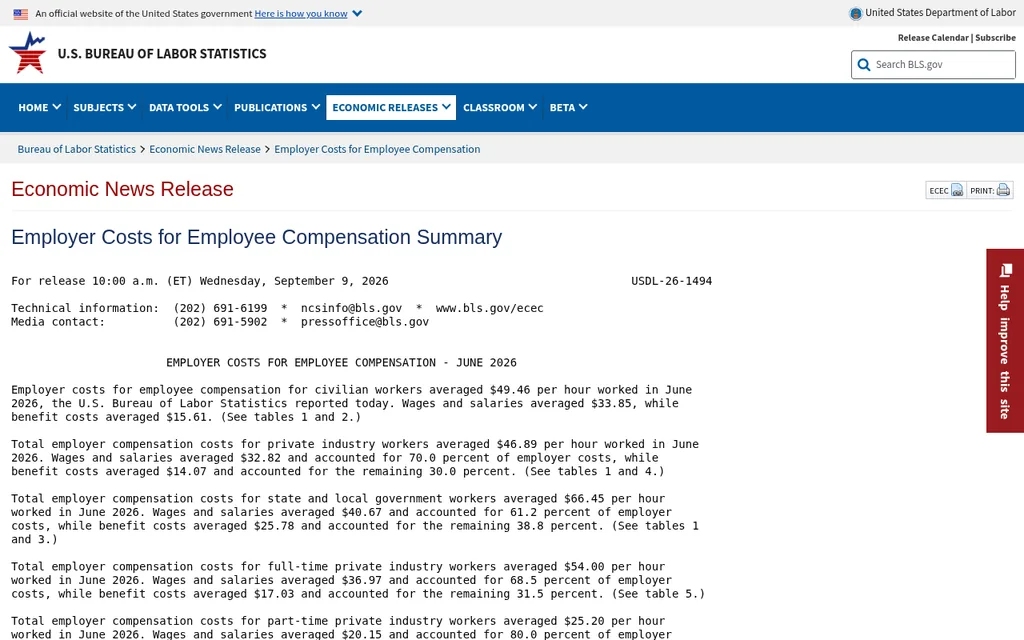Click the US flag icon
This screenshot has width=1024, height=640.
tap(21, 14)
